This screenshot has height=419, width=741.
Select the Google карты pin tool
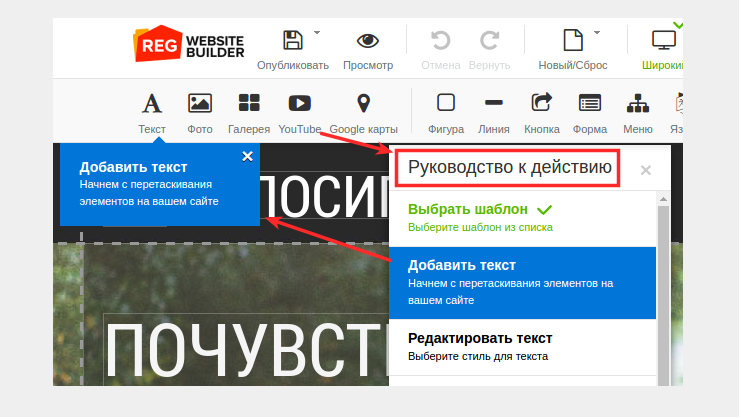[x=363, y=113]
